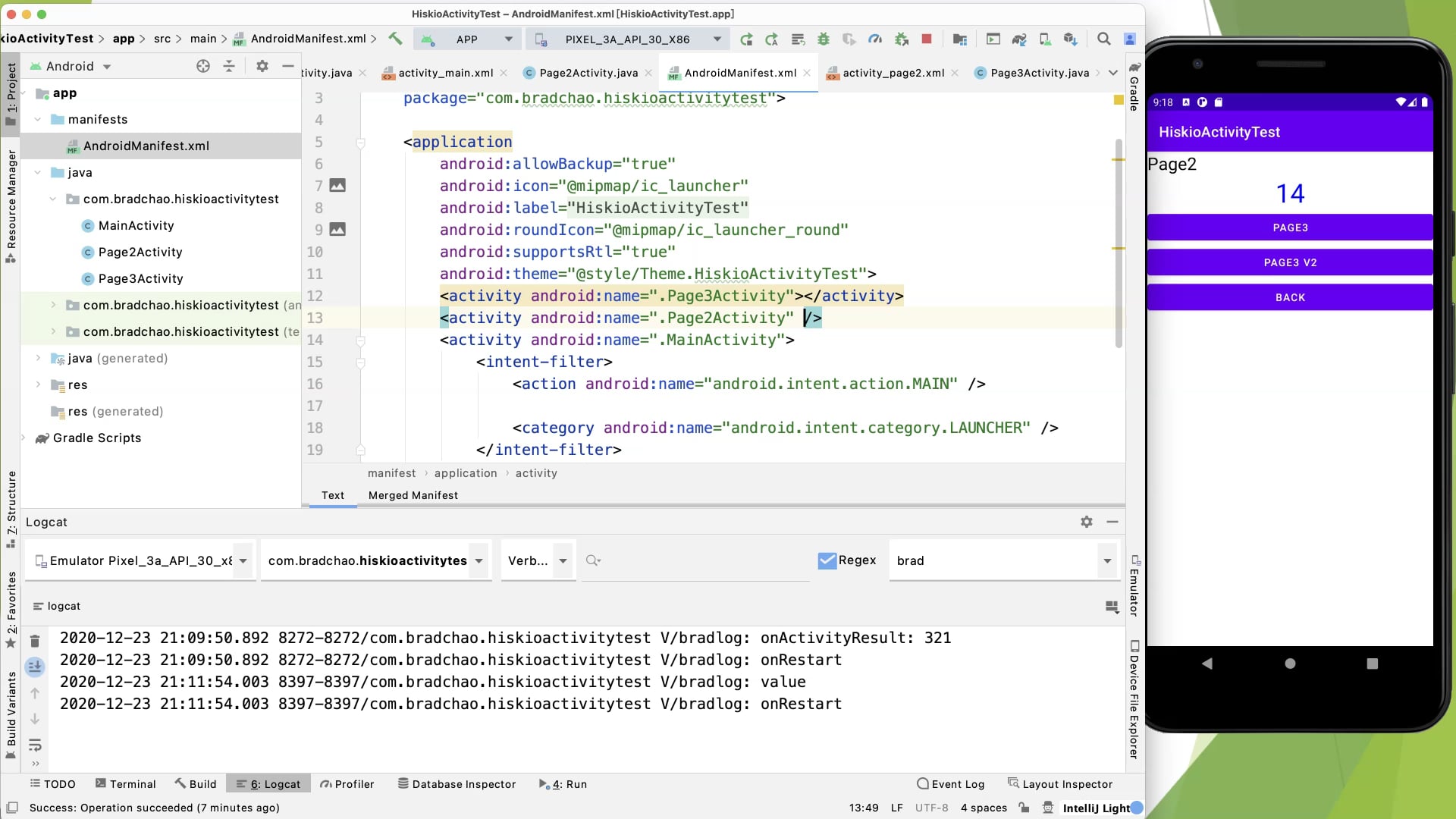Expand the res folder in project tree
1456x819 pixels.
tap(39, 384)
